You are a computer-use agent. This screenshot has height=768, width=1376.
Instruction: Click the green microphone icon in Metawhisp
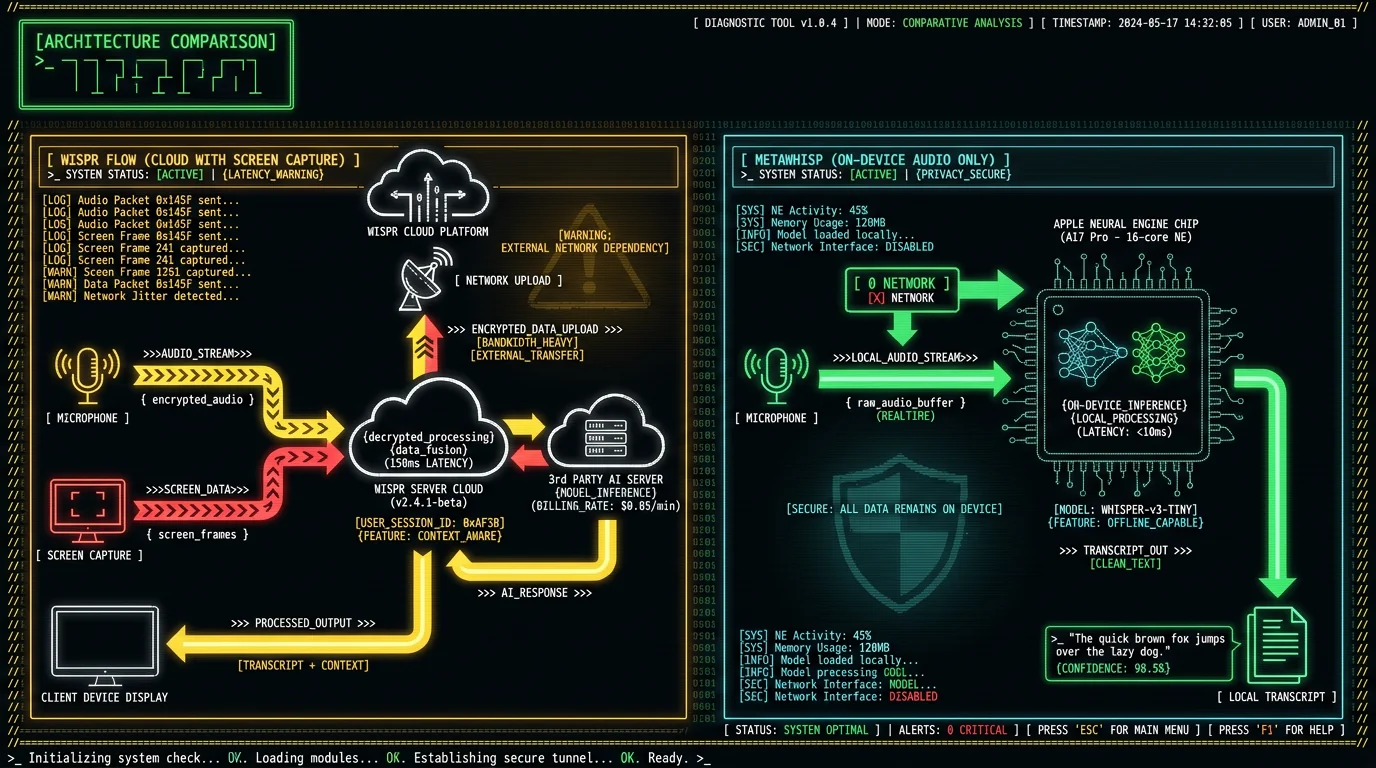tap(776, 376)
